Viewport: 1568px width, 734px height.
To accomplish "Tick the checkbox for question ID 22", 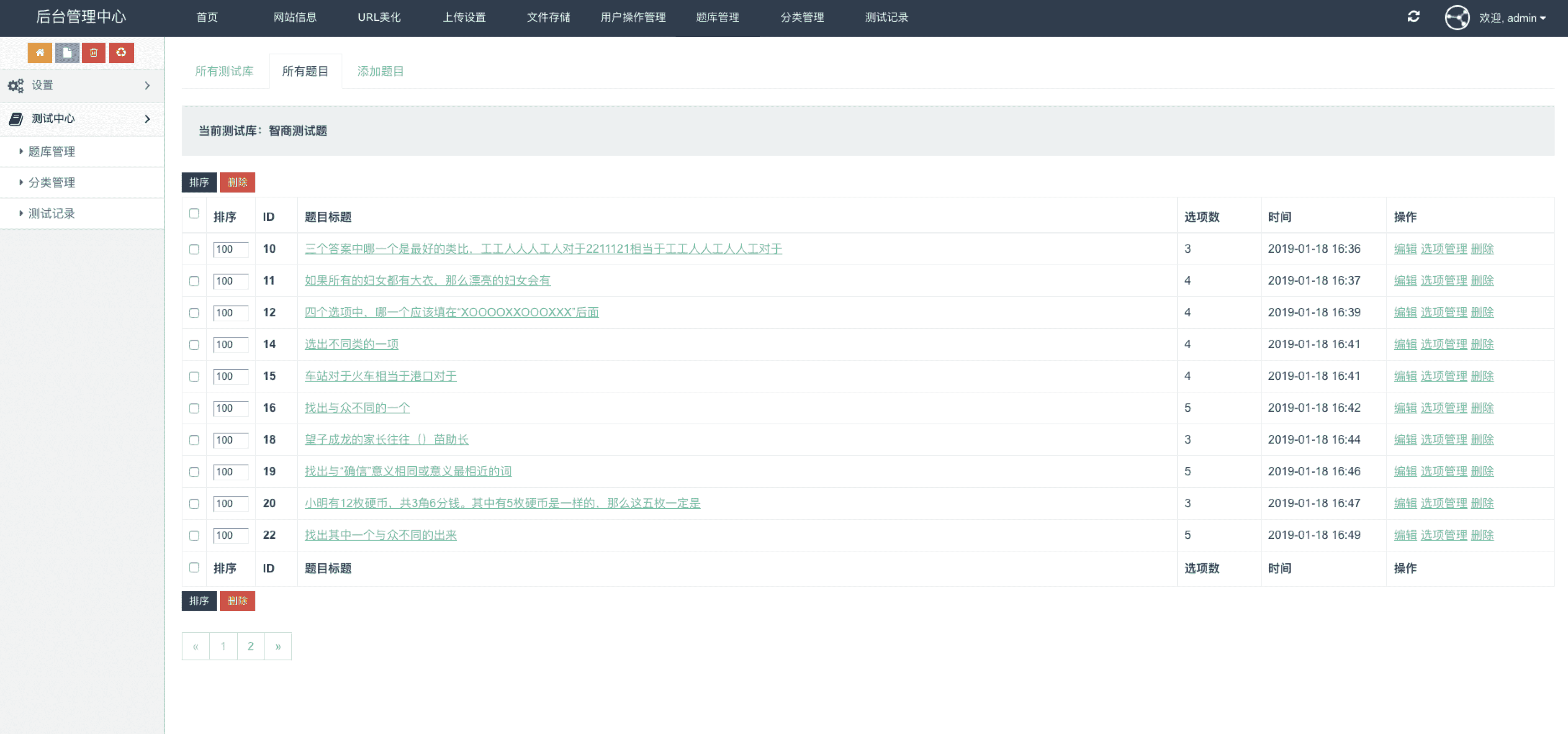I will [x=194, y=536].
